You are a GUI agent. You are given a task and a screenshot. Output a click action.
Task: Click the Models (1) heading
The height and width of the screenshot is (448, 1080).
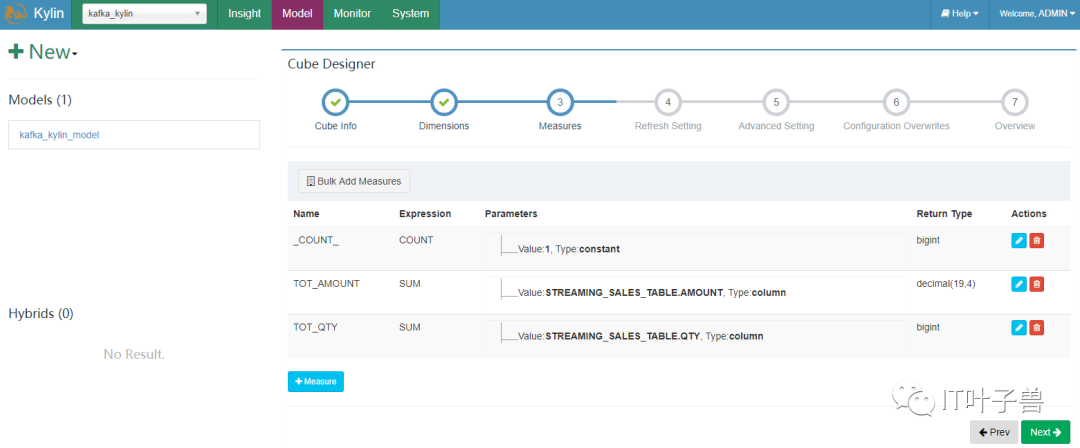40,100
